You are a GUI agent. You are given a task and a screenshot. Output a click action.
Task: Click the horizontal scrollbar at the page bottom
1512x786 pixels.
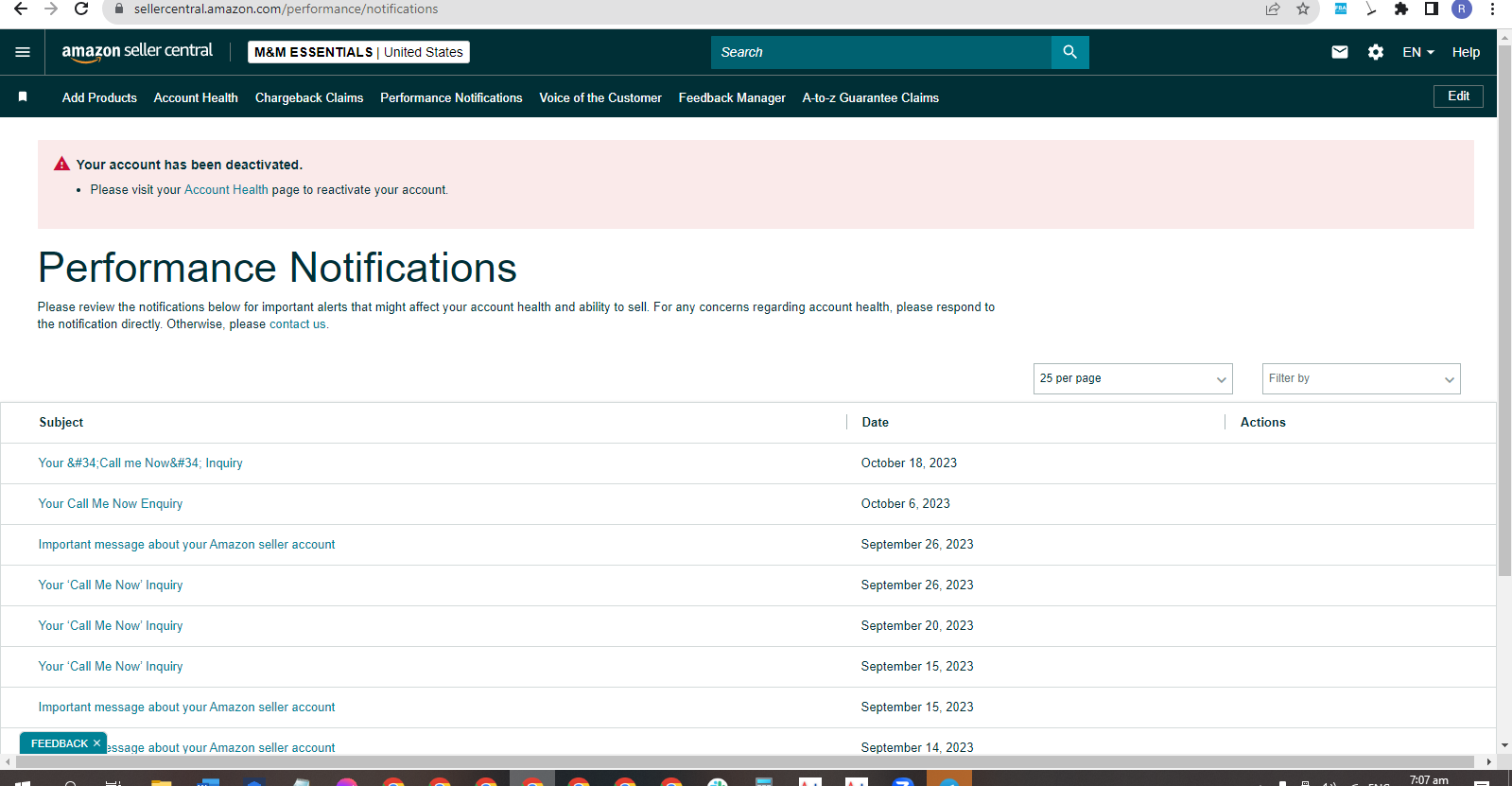pyautogui.click(x=746, y=761)
